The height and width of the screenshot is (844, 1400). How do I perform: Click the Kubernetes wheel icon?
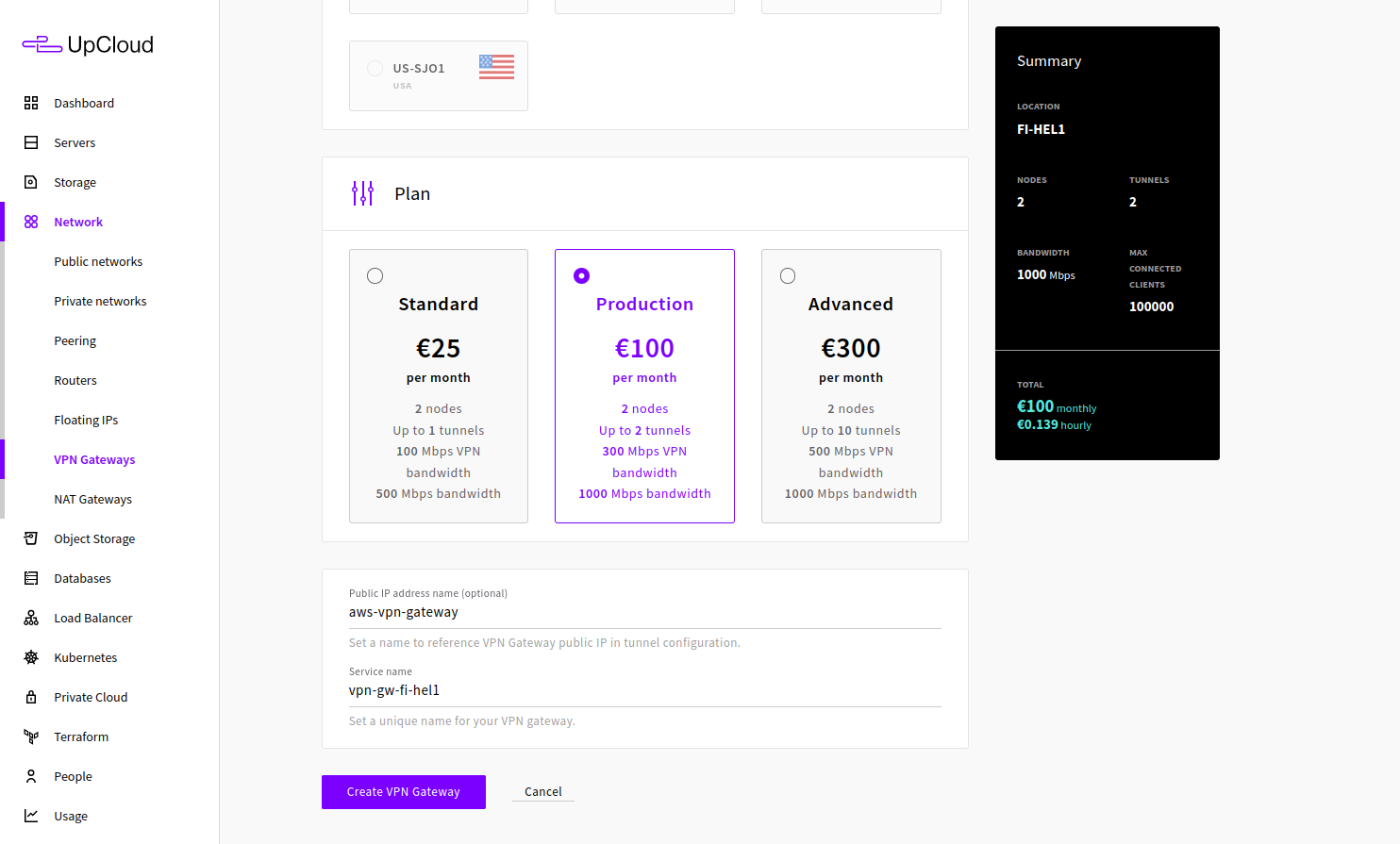point(31,657)
